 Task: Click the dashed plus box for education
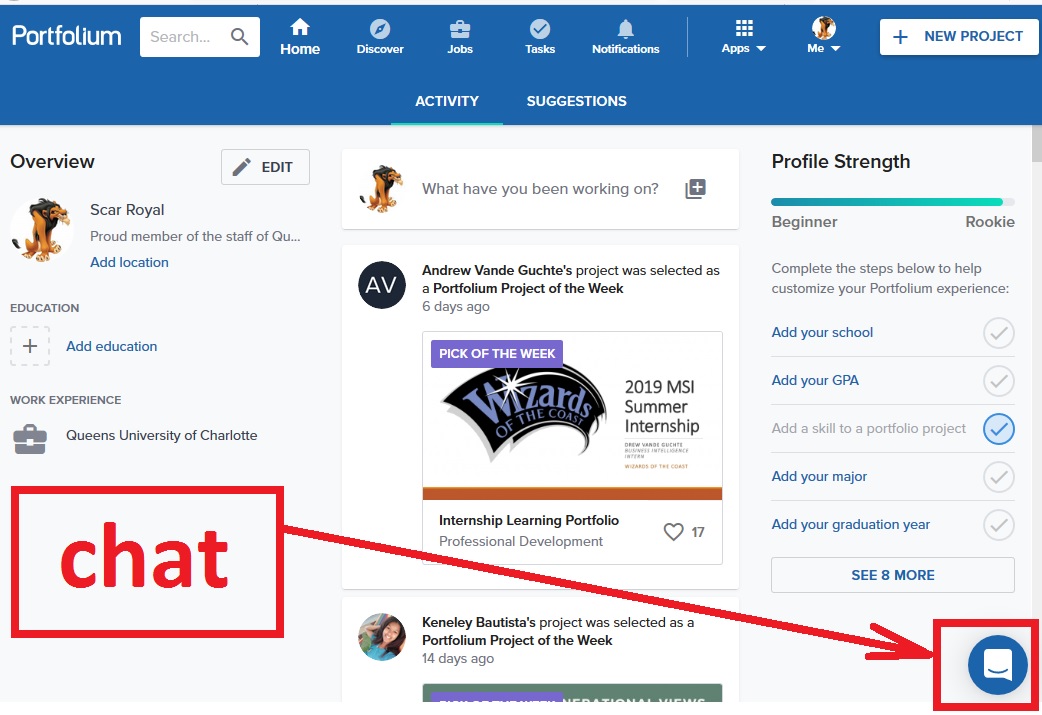point(30,346)
